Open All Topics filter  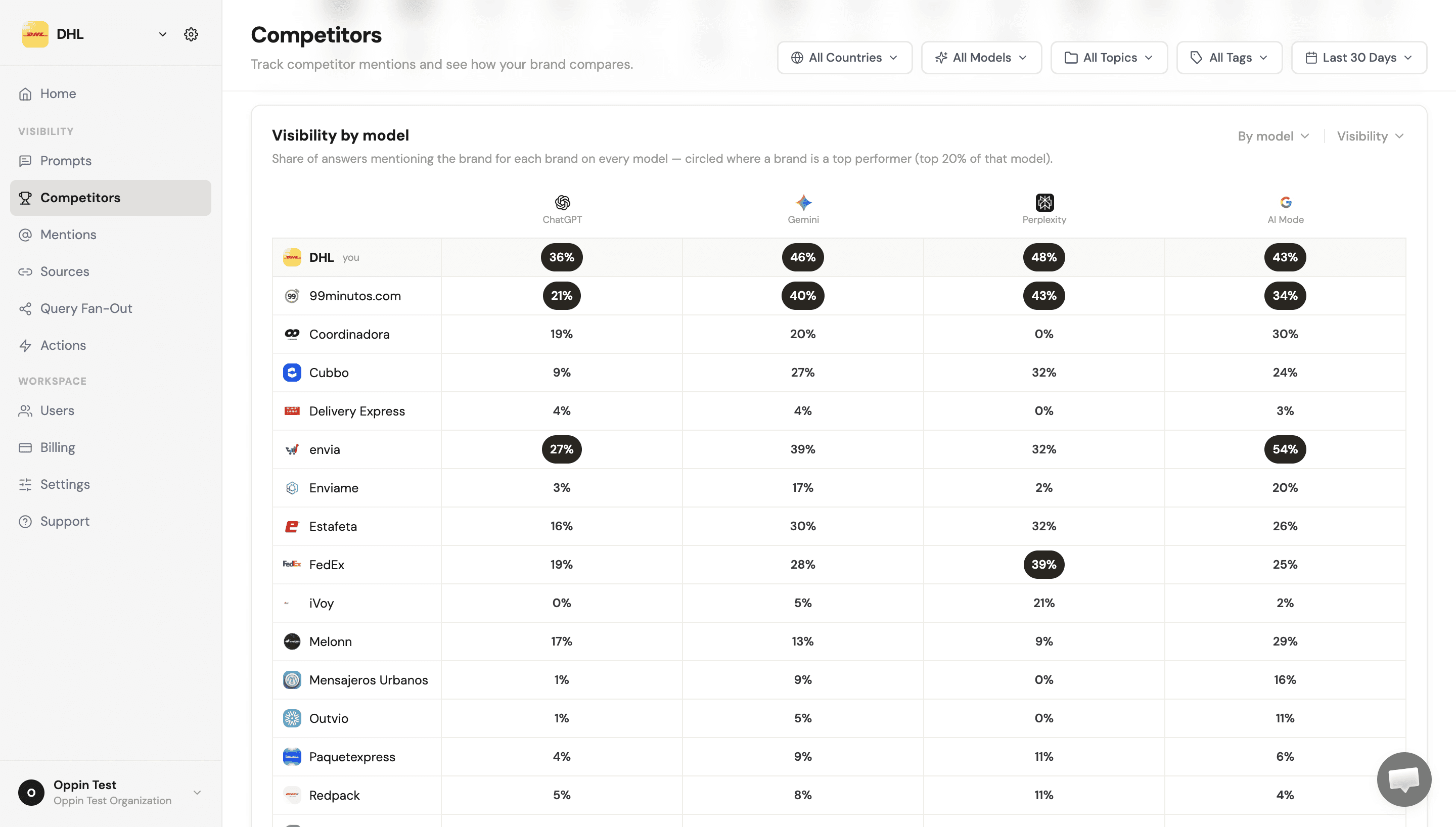(x=1109, y=57)
